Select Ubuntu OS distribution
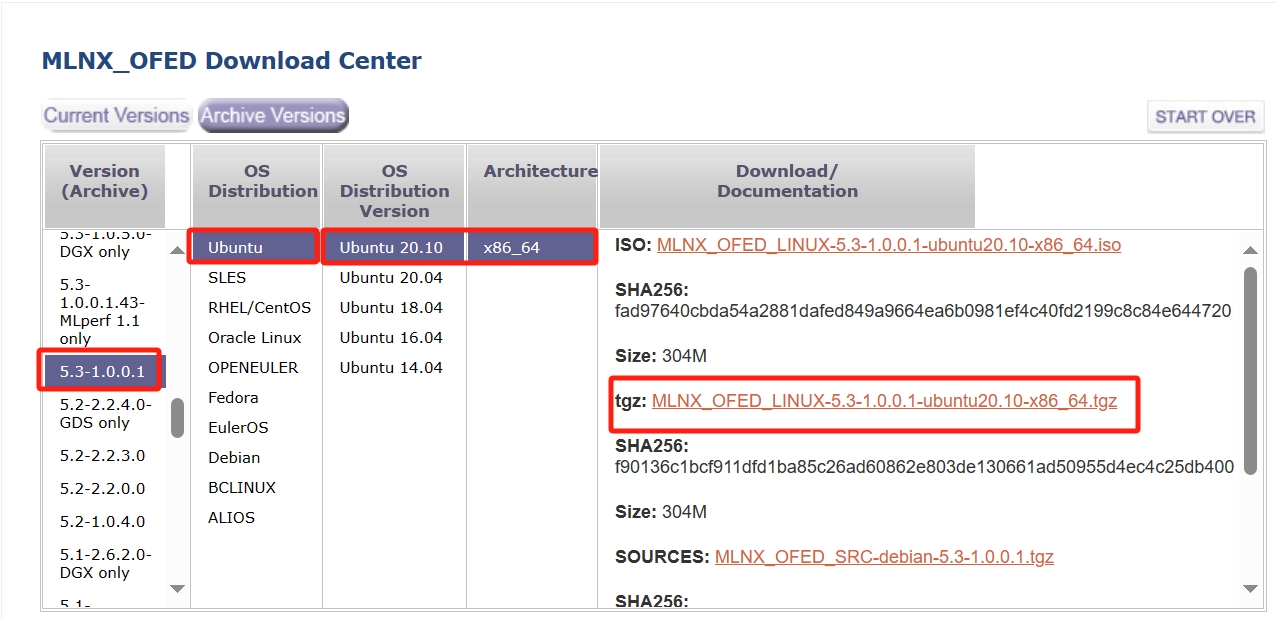The image size is (1276, 618). click(x=255, y=247)
